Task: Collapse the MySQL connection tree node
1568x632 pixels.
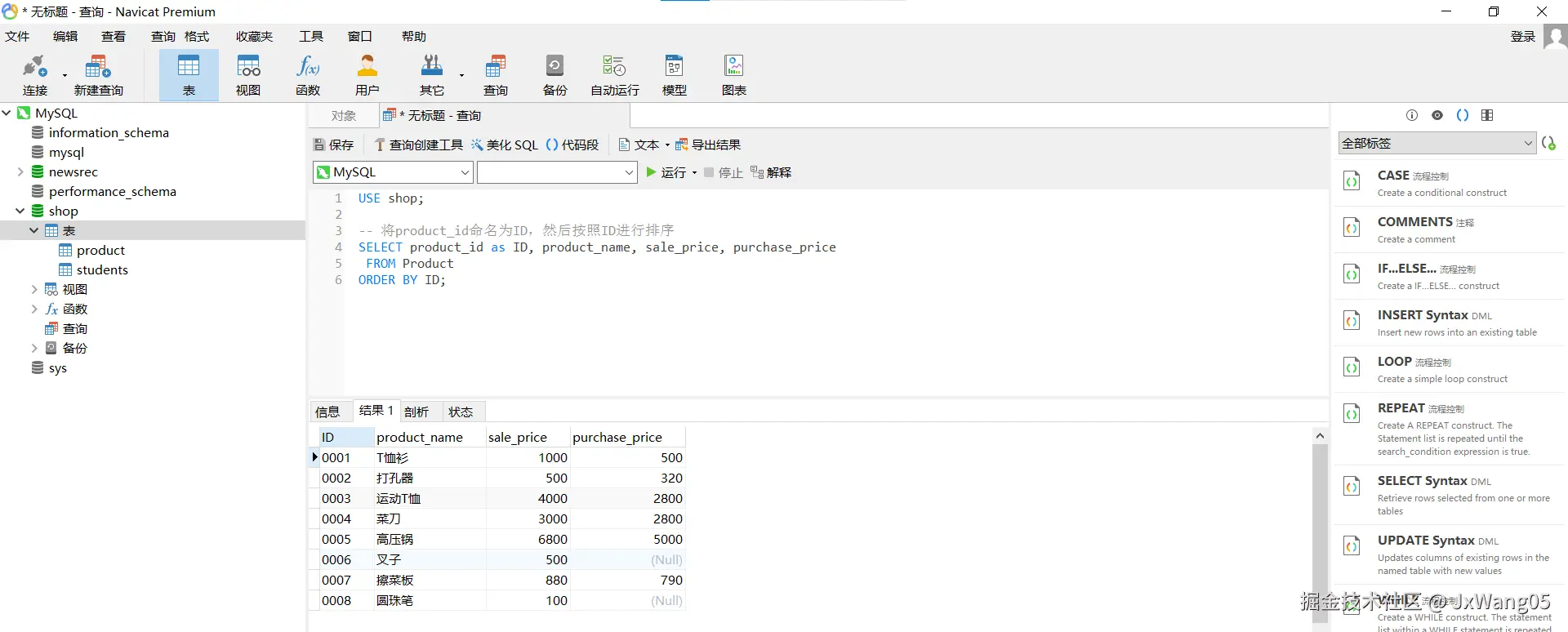Action: (x=7, y=113)
